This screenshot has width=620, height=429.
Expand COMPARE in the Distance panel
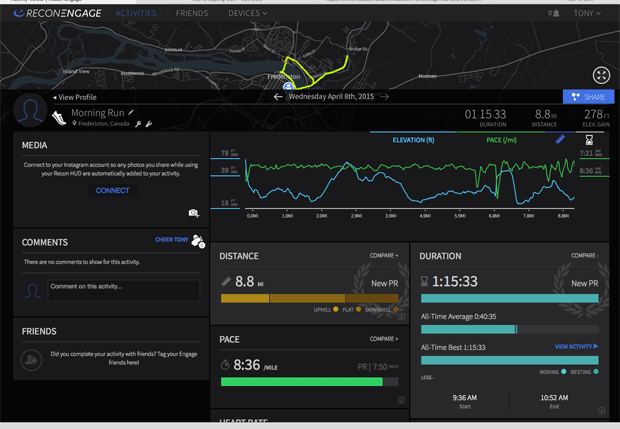[383, 256]
